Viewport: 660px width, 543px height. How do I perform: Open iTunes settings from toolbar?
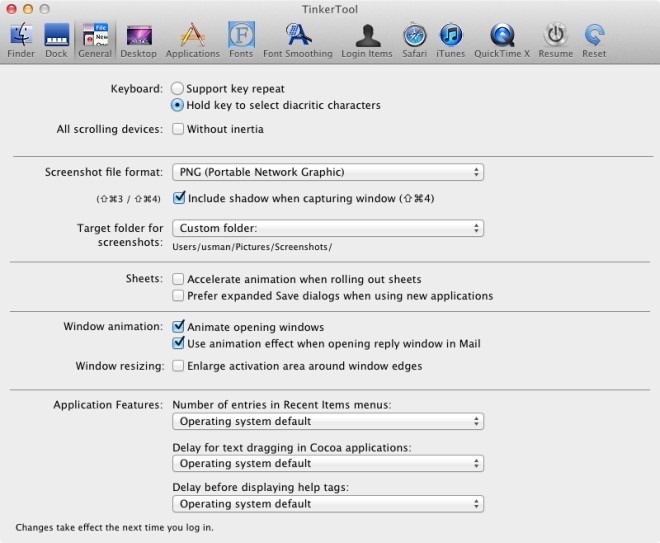tap(451, 40)
